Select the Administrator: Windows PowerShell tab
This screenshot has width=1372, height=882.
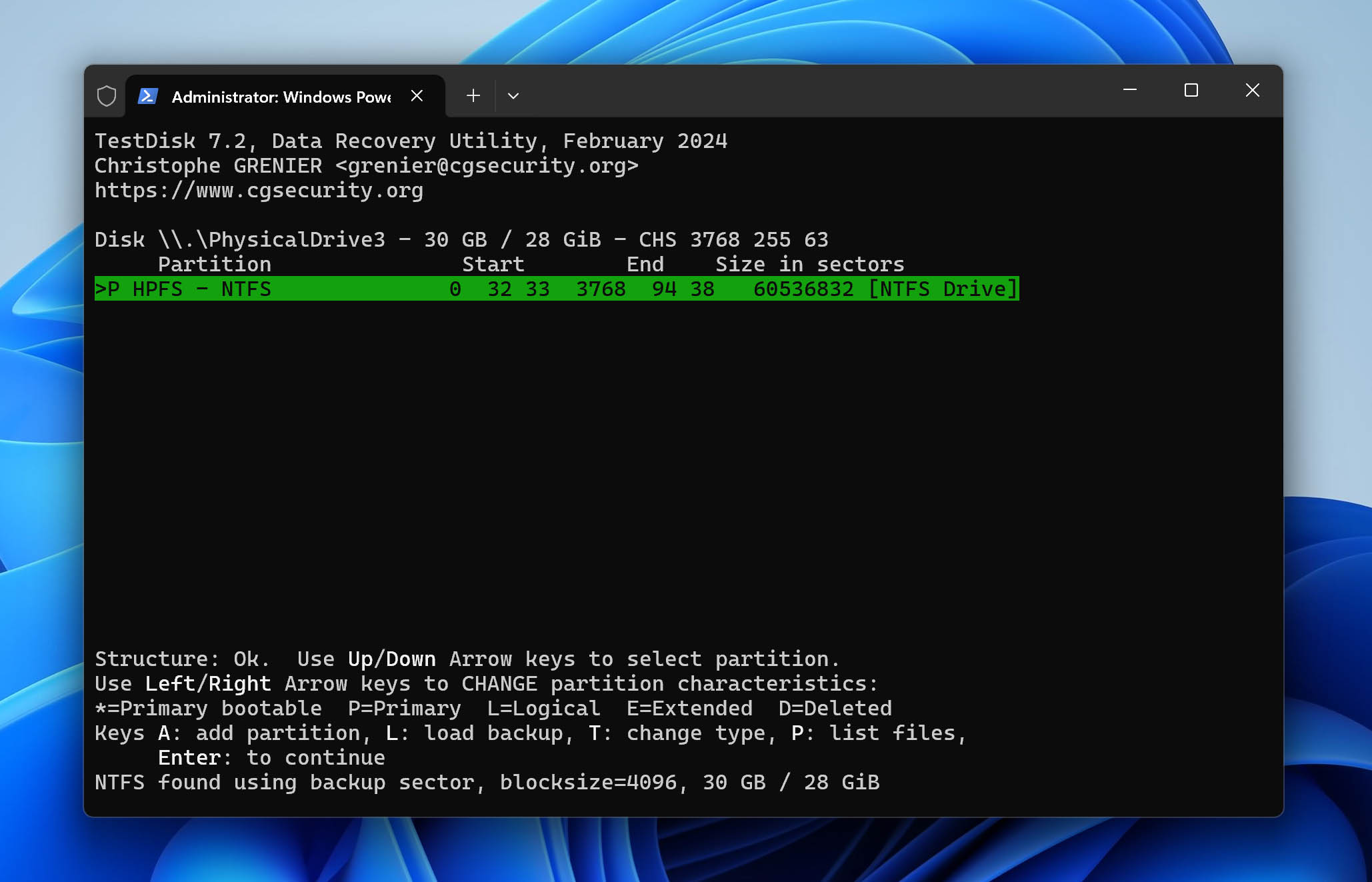coord(285,96)
